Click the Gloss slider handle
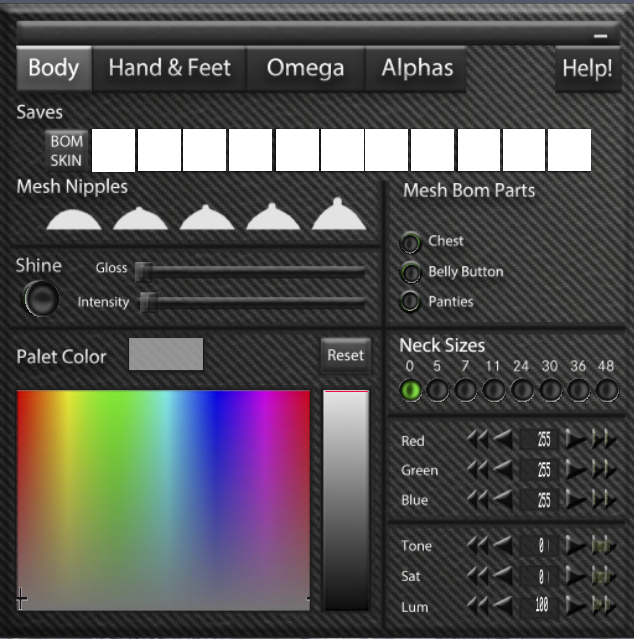 click(x=143, y=272)
